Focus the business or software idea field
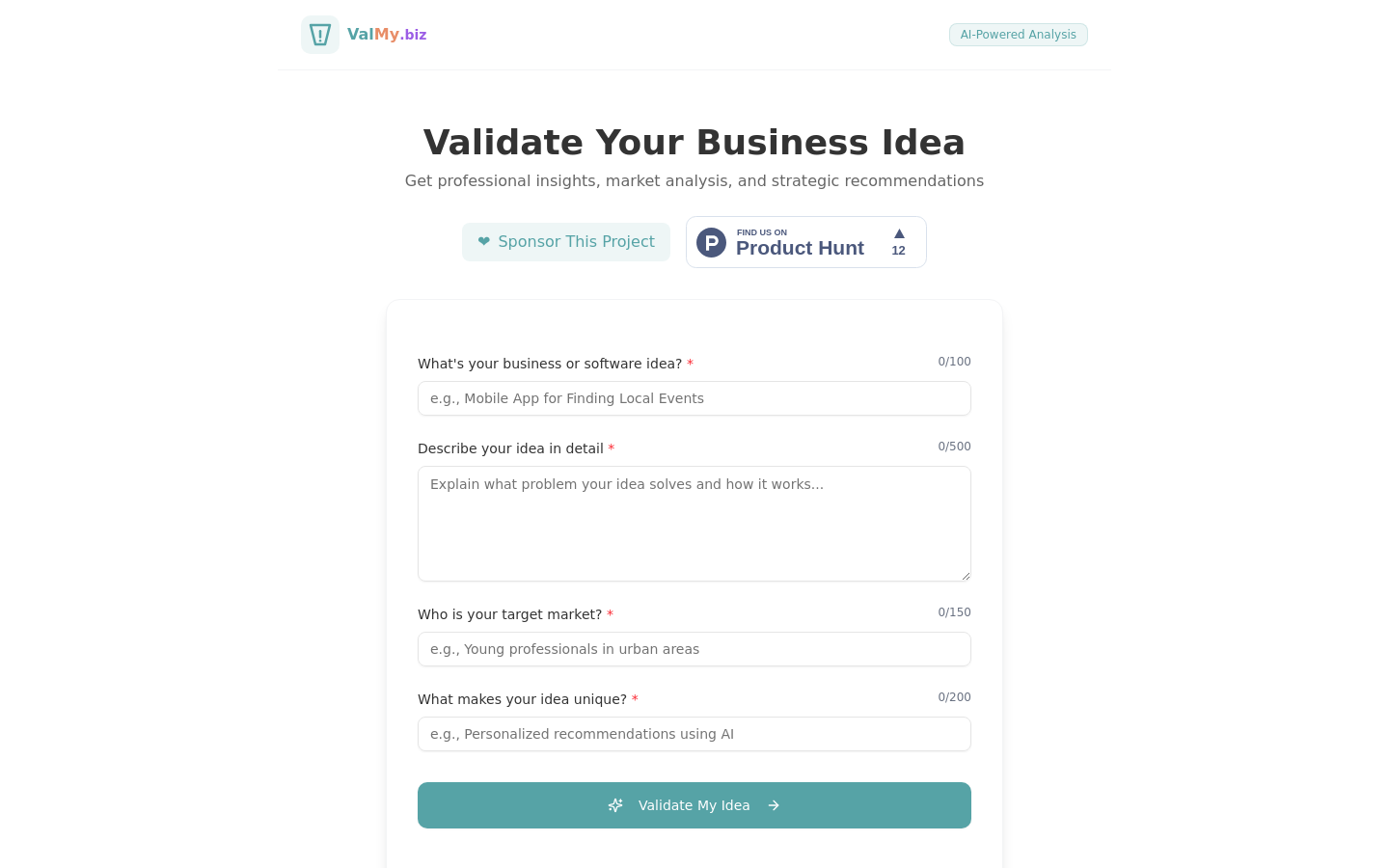Screen dimensions: 1389x868 694,398
